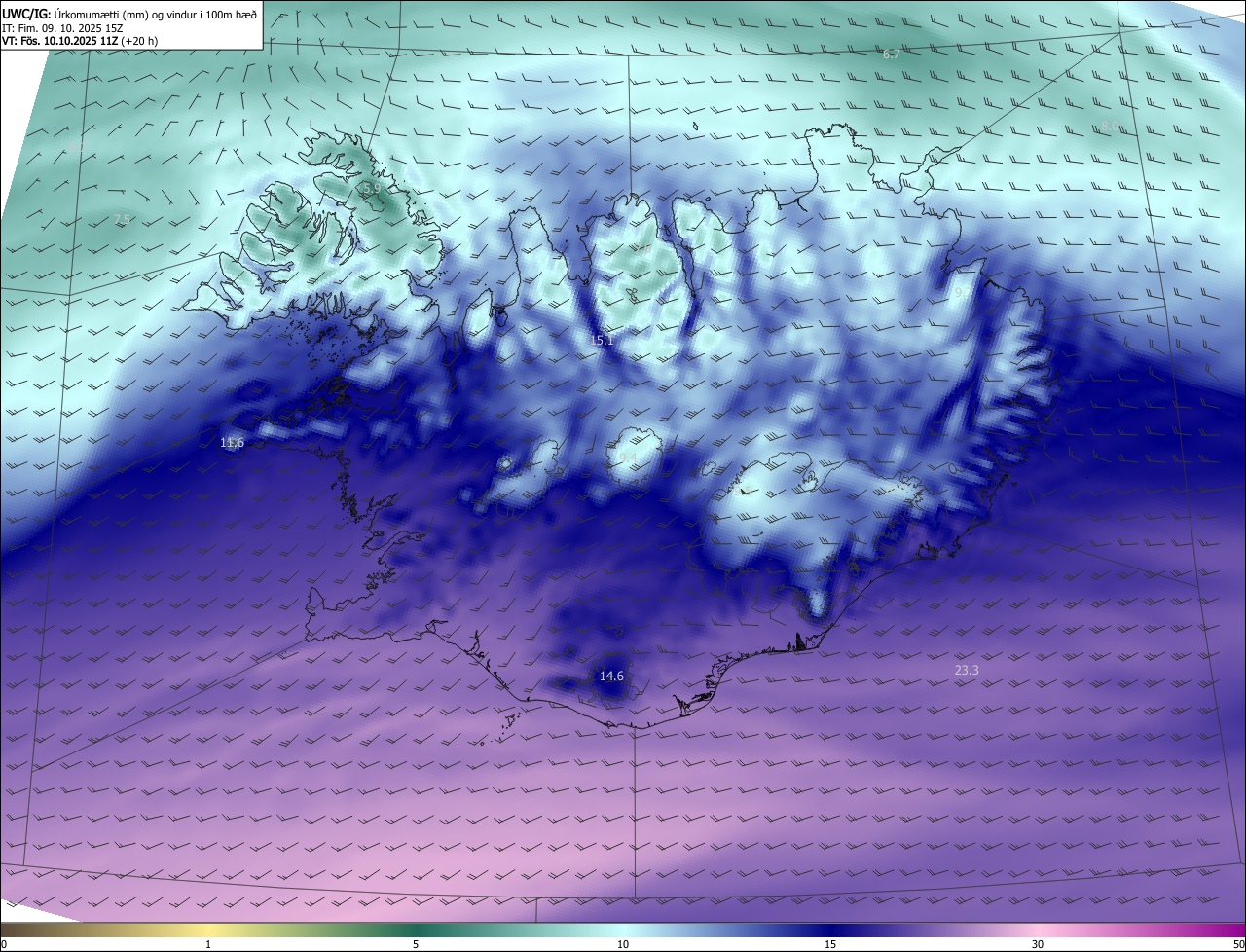Click the 10 tick label on the color scale
Screen dimensions: 1246x952
[623, 944]
